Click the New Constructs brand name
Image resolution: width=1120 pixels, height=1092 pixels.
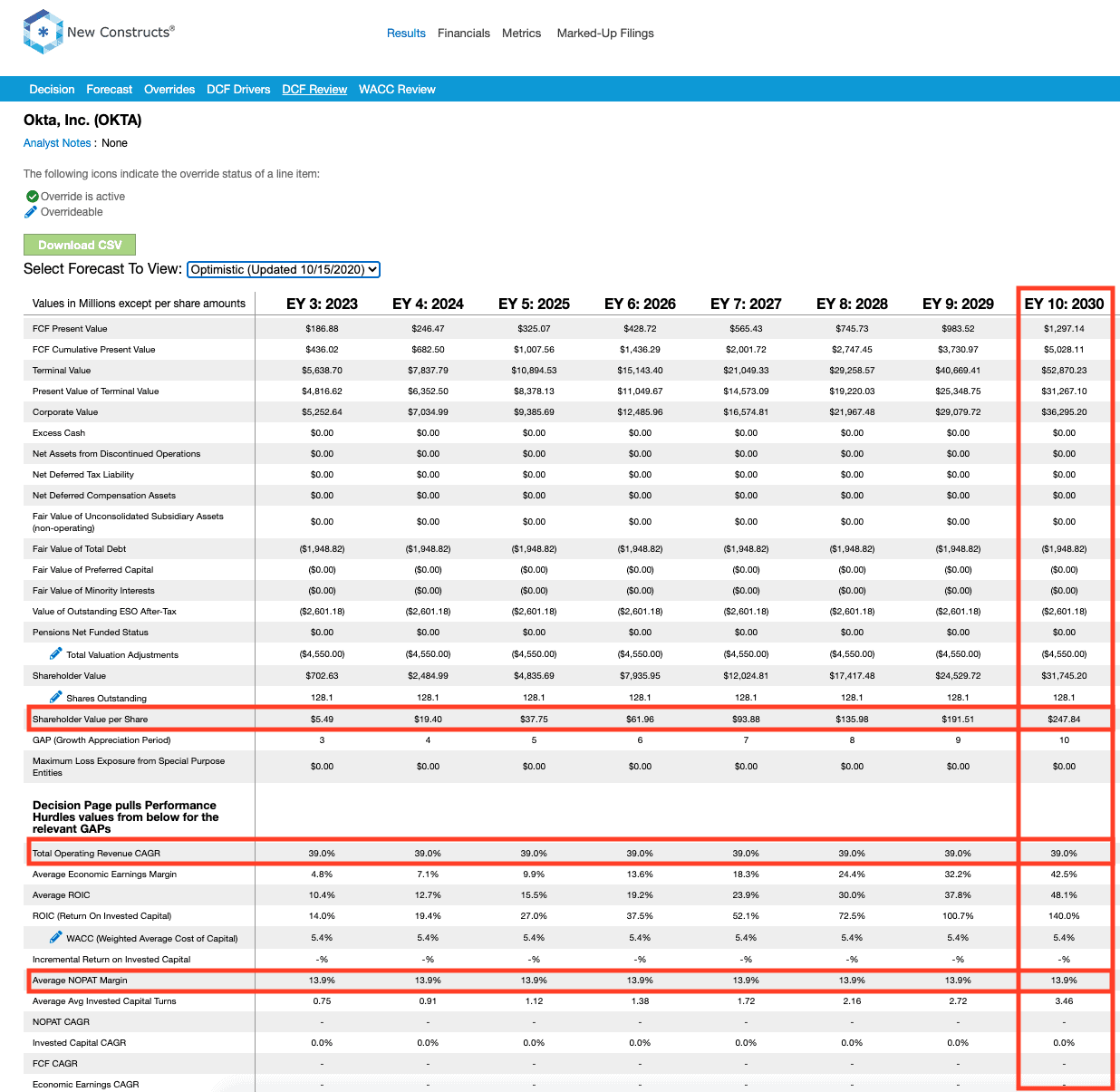point(121,32)
